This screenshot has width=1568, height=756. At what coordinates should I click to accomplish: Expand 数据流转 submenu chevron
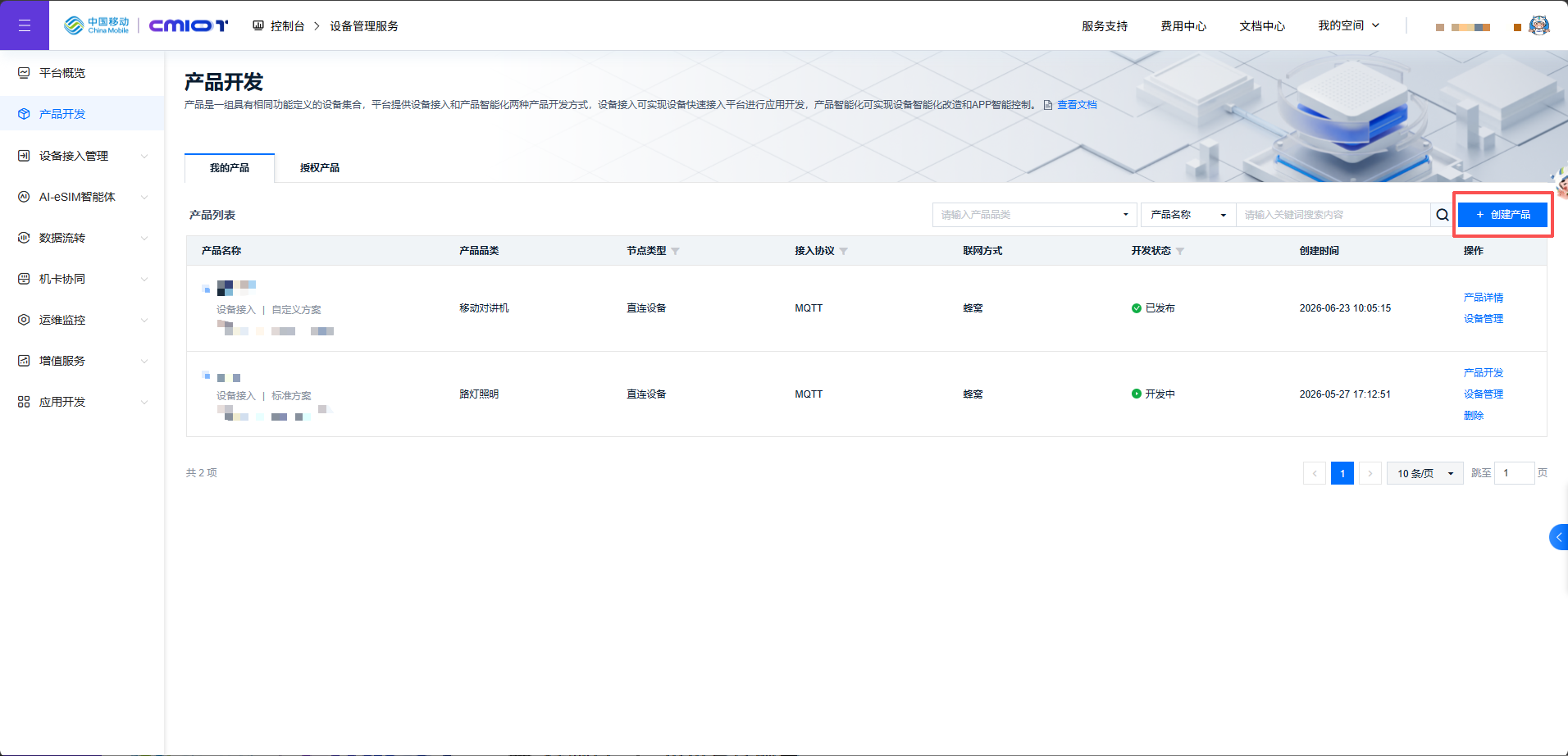click(x=144, y=238)
